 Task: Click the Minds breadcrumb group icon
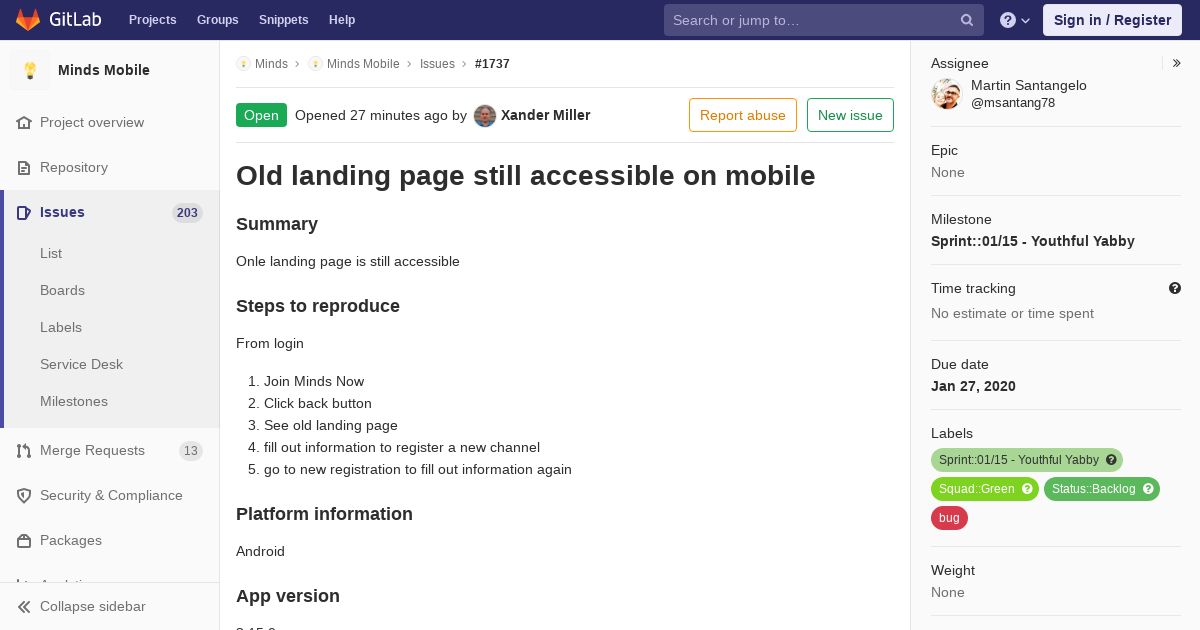(x=243, y=64)
